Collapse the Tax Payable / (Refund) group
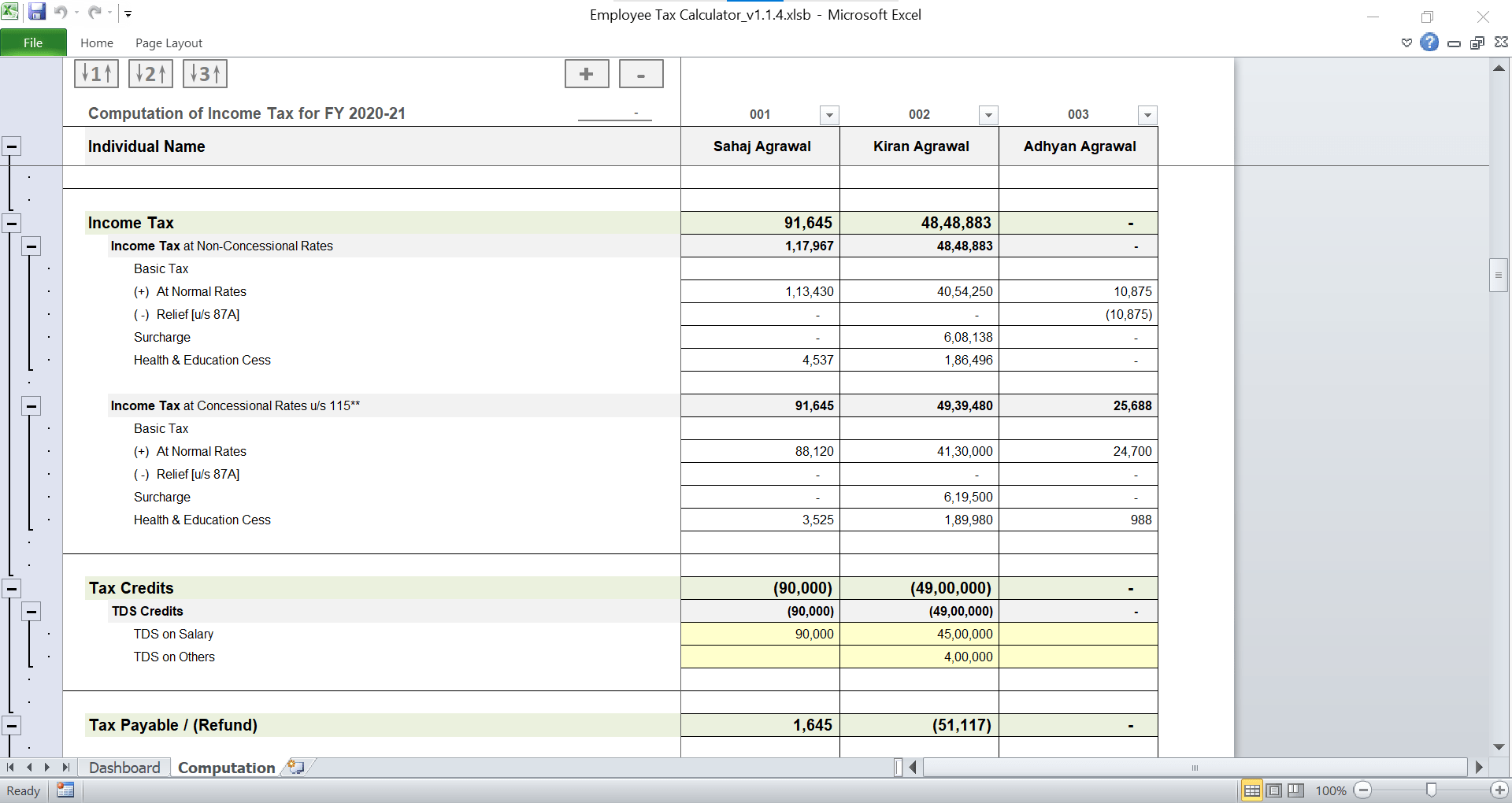Image resolution: width=1512 pixels, height=803 pixels. 12,726
